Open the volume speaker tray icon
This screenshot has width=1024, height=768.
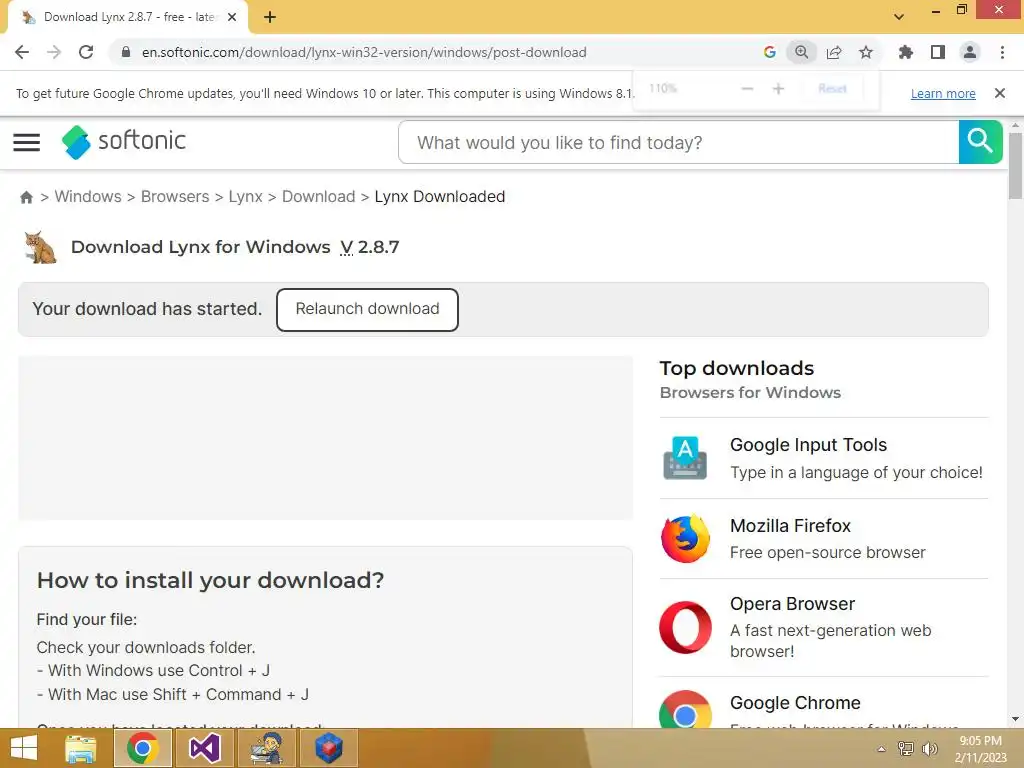pyautogui.click(x=930, y=749)
